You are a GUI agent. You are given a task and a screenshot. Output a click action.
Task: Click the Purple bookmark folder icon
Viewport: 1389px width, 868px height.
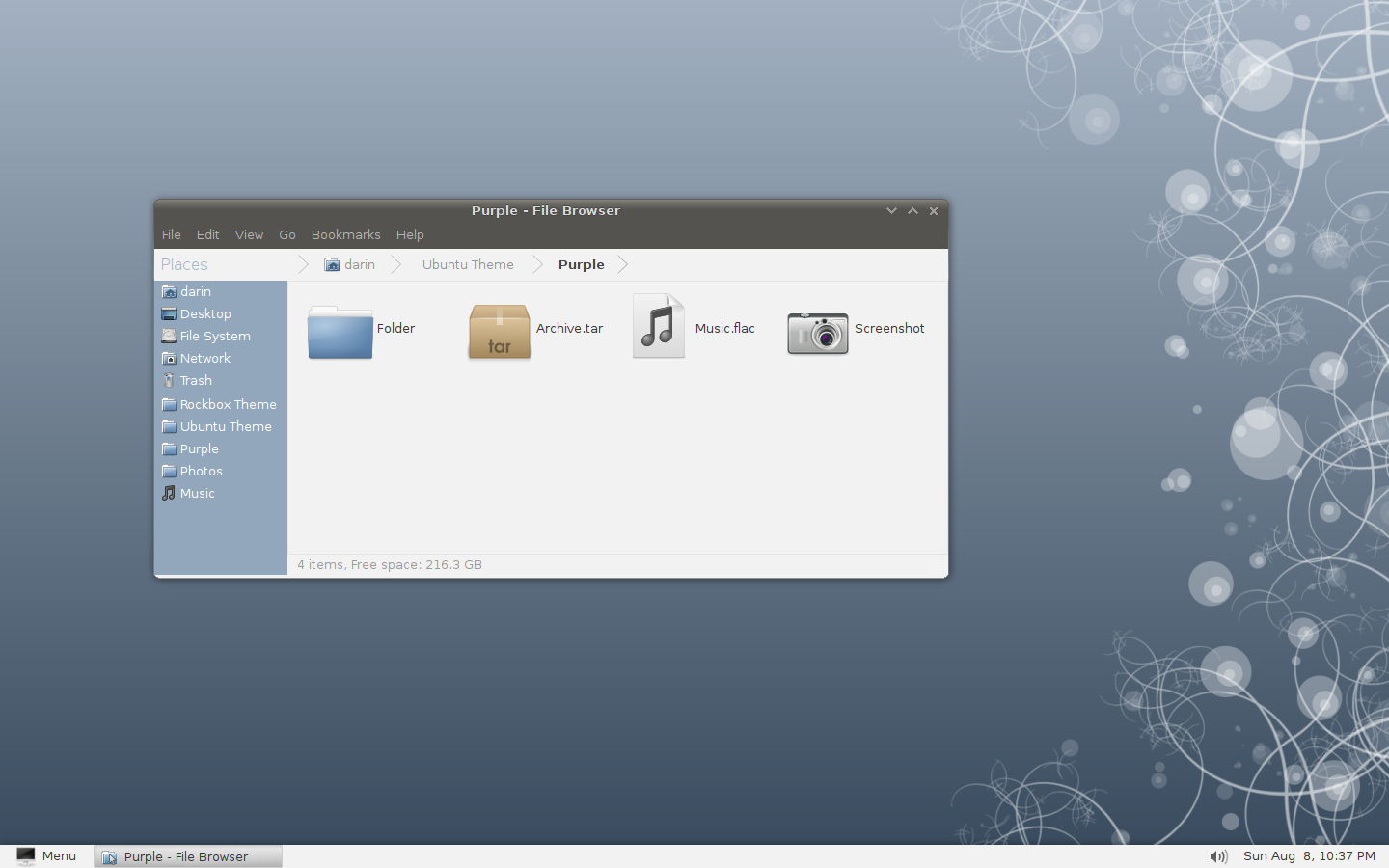tap(169, 448)
